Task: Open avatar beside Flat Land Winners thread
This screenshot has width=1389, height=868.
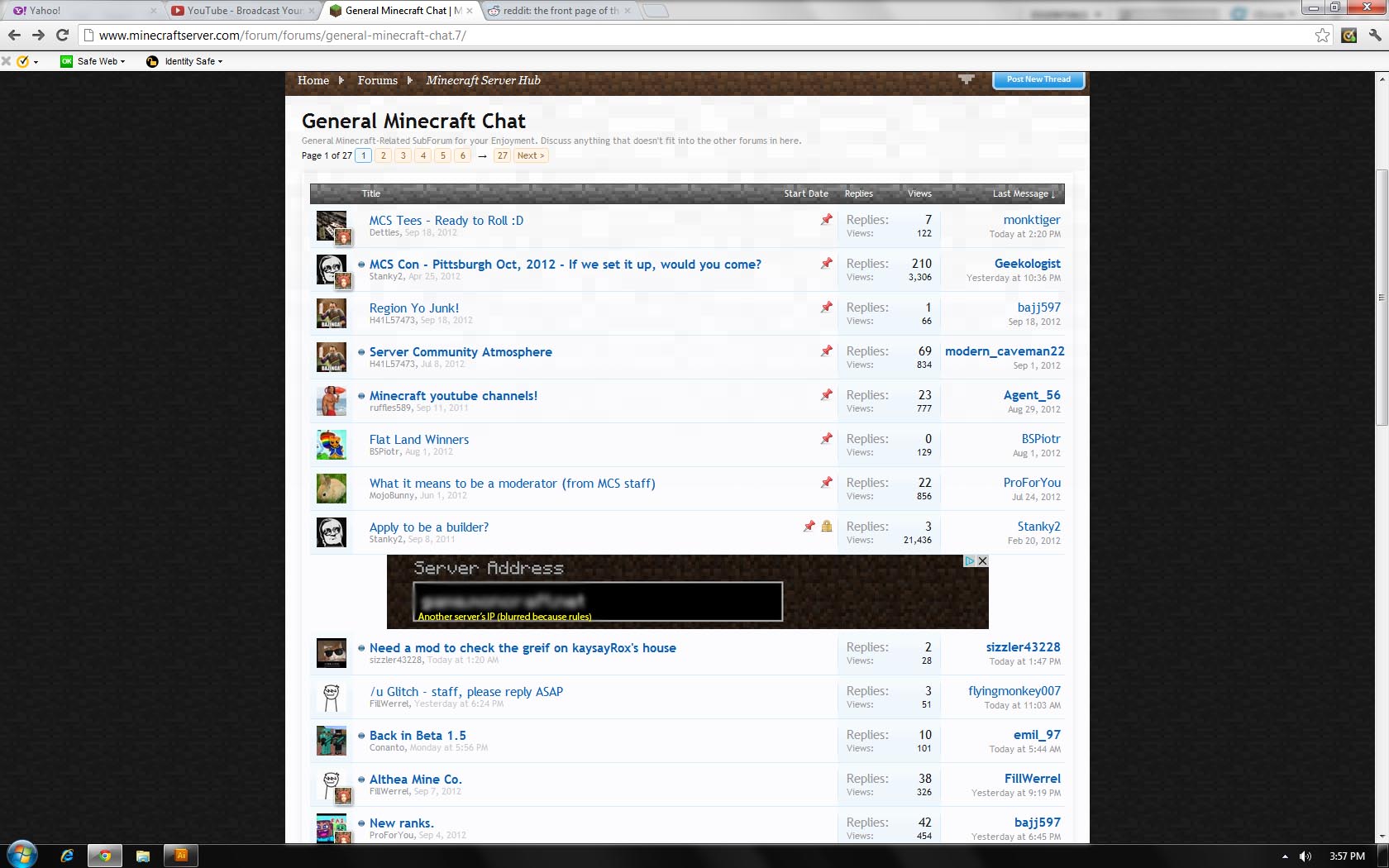Action: pos(332,445)
